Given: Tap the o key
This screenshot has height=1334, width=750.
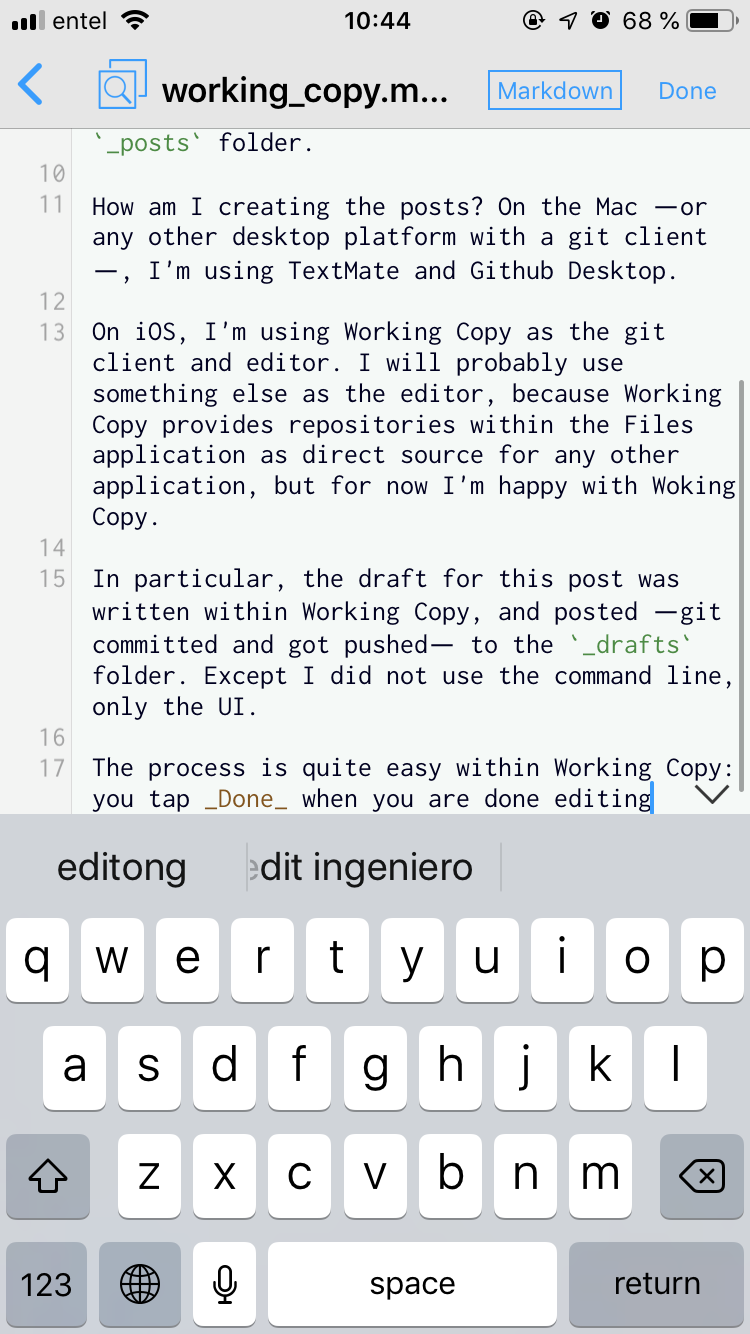Looking at the screenshot, I should tap(637, 961).
